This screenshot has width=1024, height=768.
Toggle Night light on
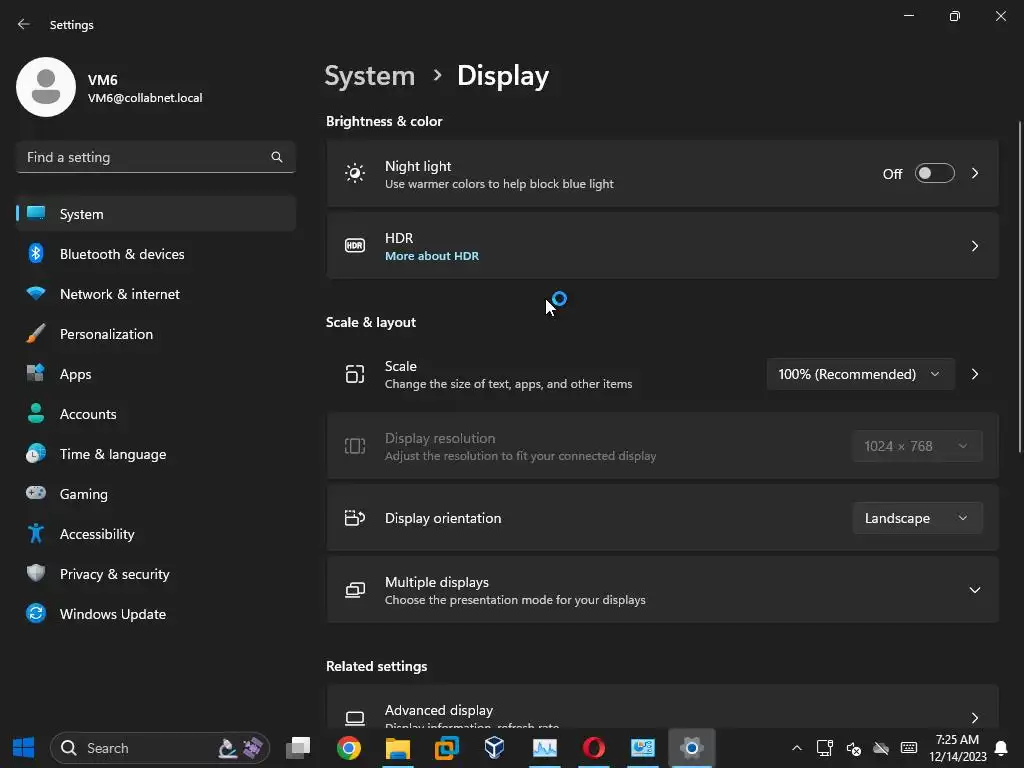coord(934,173)
